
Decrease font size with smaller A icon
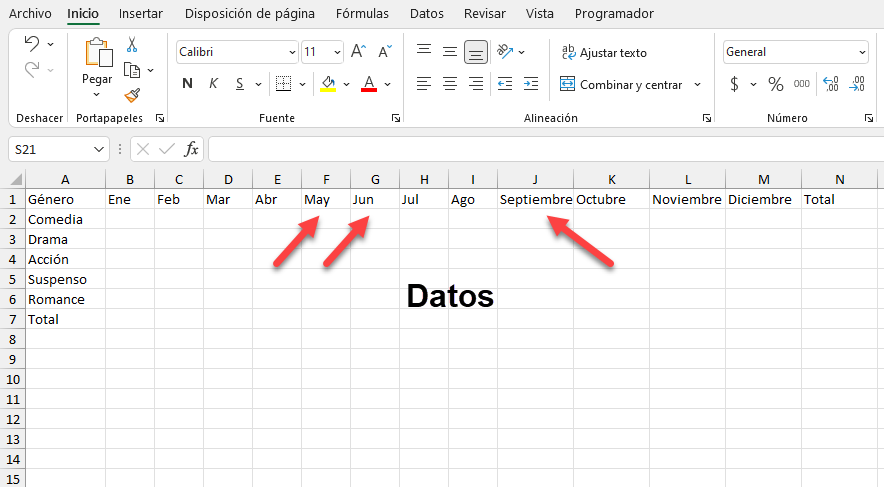[385, 52]
